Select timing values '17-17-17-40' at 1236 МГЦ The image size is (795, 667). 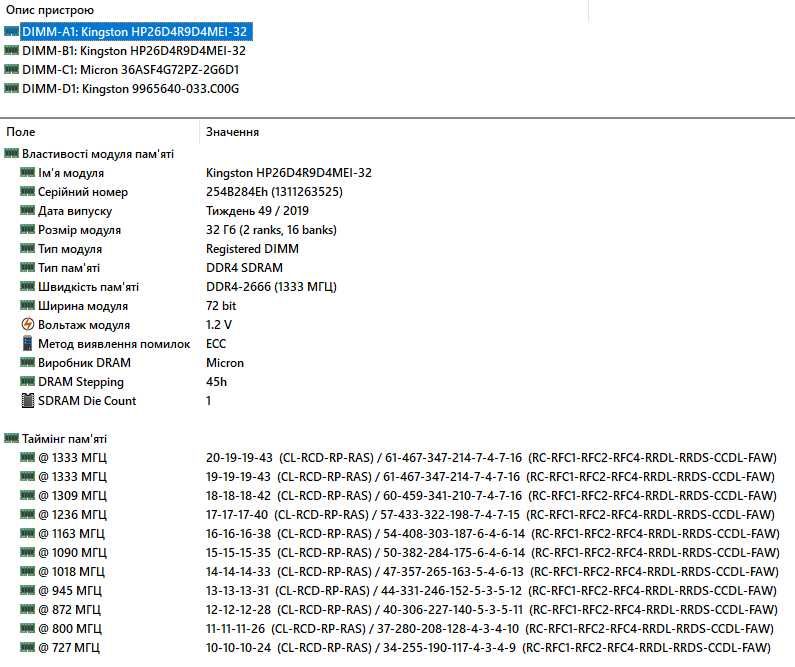(x=237, y=515)
